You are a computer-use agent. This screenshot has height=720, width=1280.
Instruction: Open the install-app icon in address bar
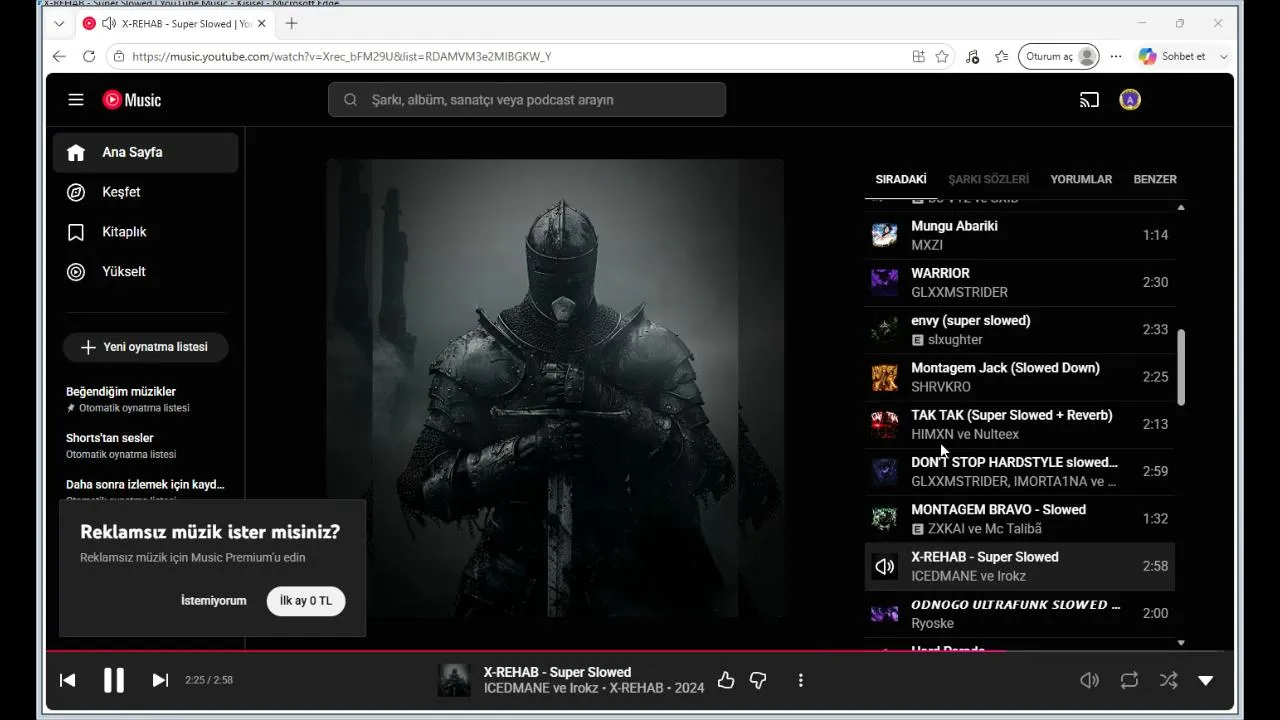pos(918,57)
